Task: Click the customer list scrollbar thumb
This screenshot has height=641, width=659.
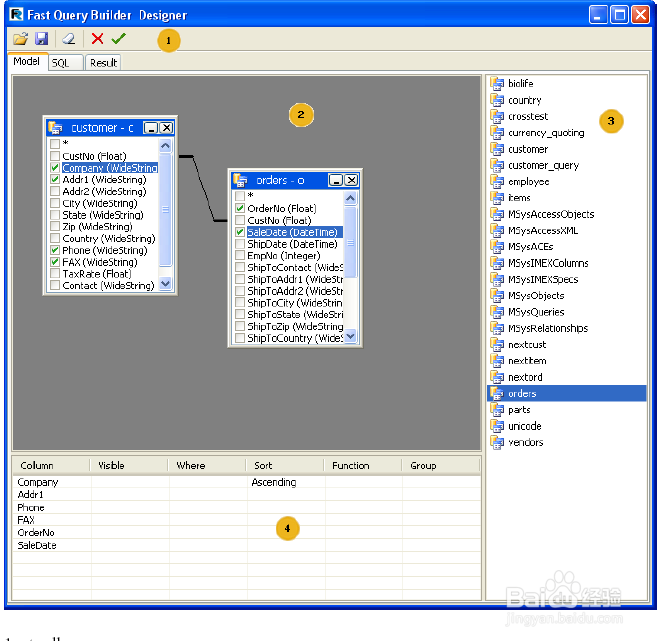Action: point(165,209)
